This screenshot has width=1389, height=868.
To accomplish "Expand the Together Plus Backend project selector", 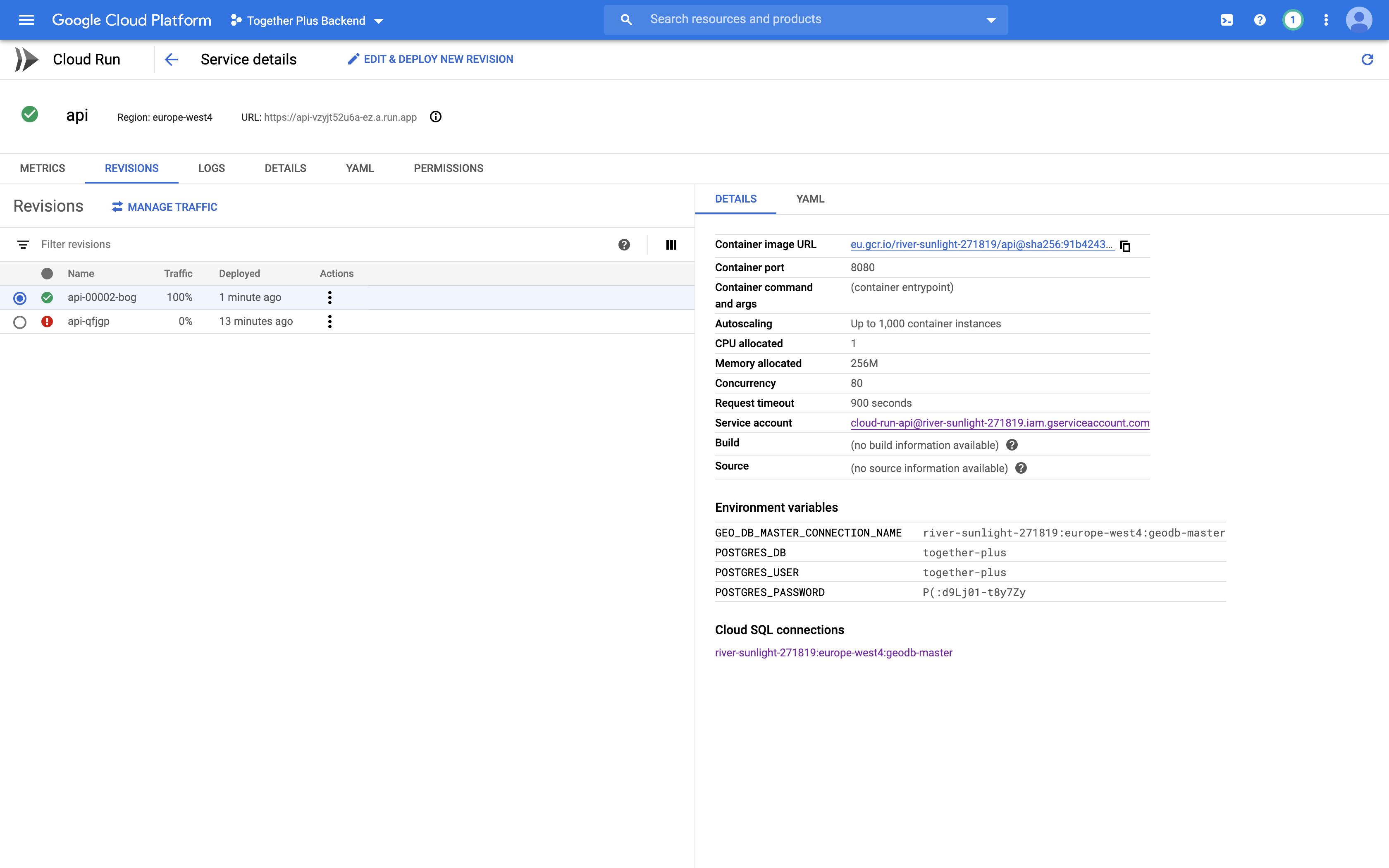I will click(x=306, y=21).
